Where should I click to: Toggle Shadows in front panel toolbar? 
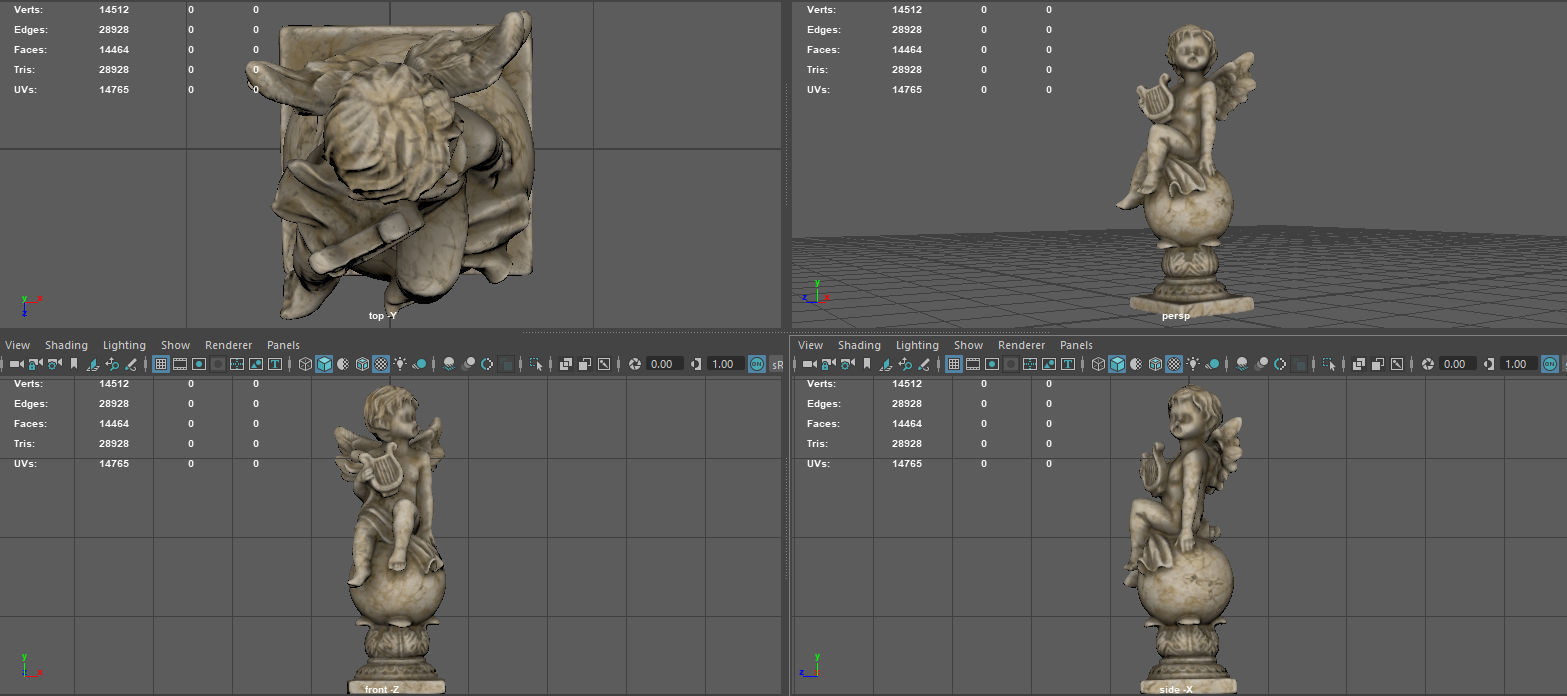(419, 364)
